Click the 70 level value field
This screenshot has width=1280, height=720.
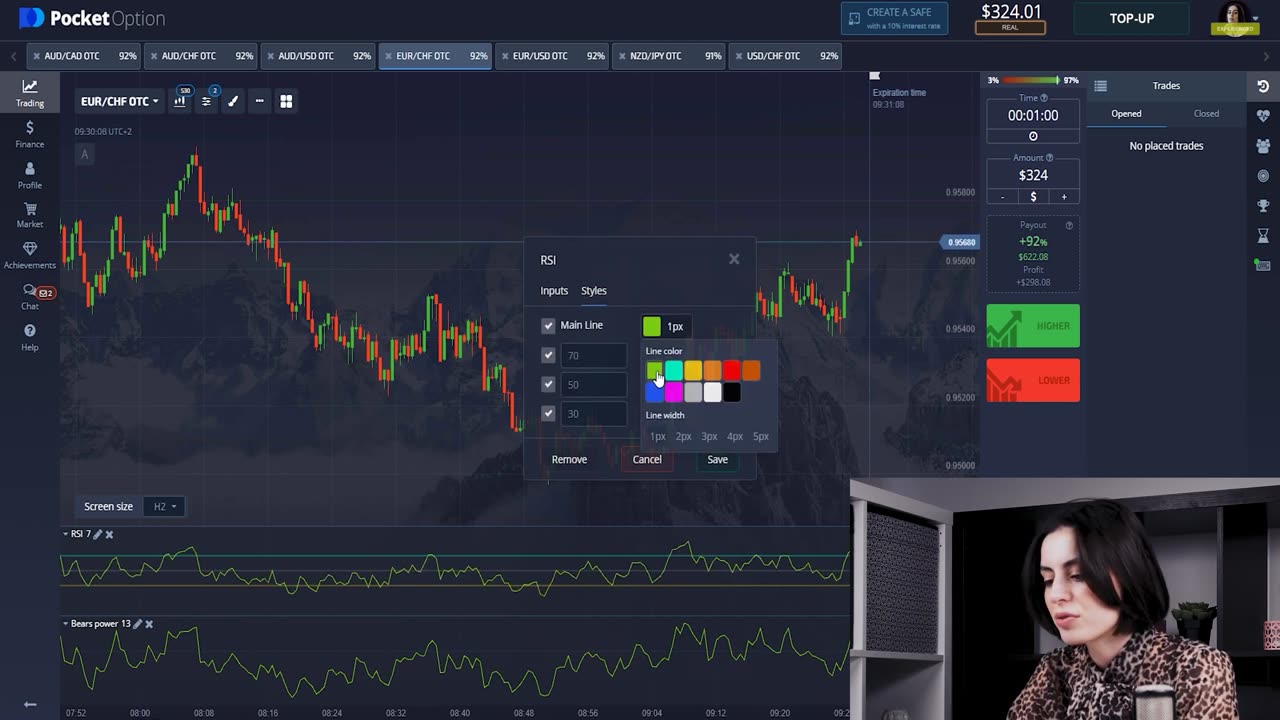(594, 355)
